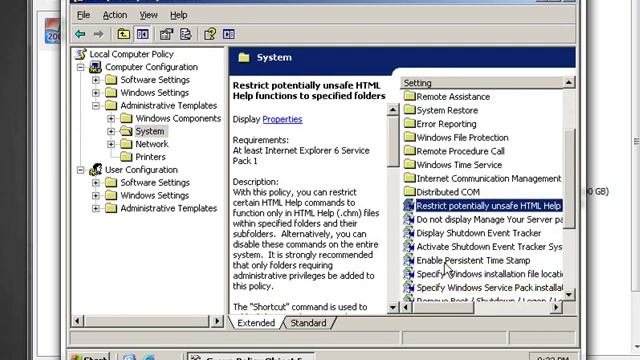Screen dimensions: 640x360
Task: Click the Back arrow toolbar icon
Action: [x=80, y=34]
